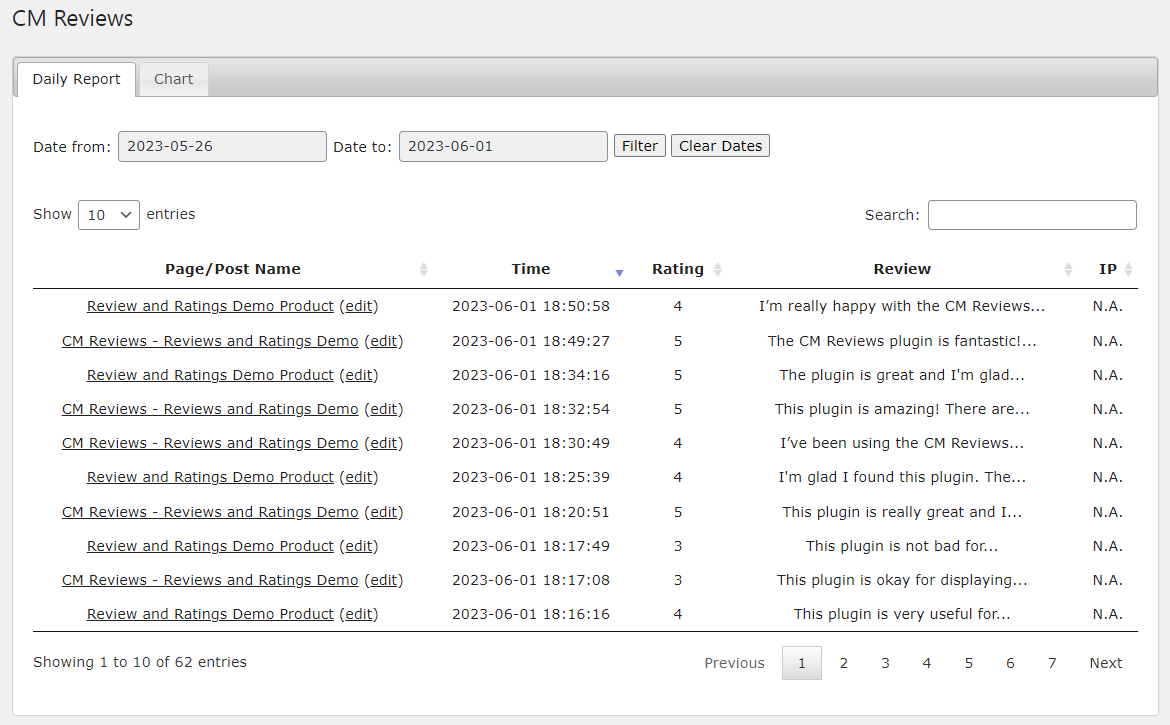Click the rating 5 in the 18:32:54 row
The width and height of the screenshot is (1170, 725).
coord(678,409)
